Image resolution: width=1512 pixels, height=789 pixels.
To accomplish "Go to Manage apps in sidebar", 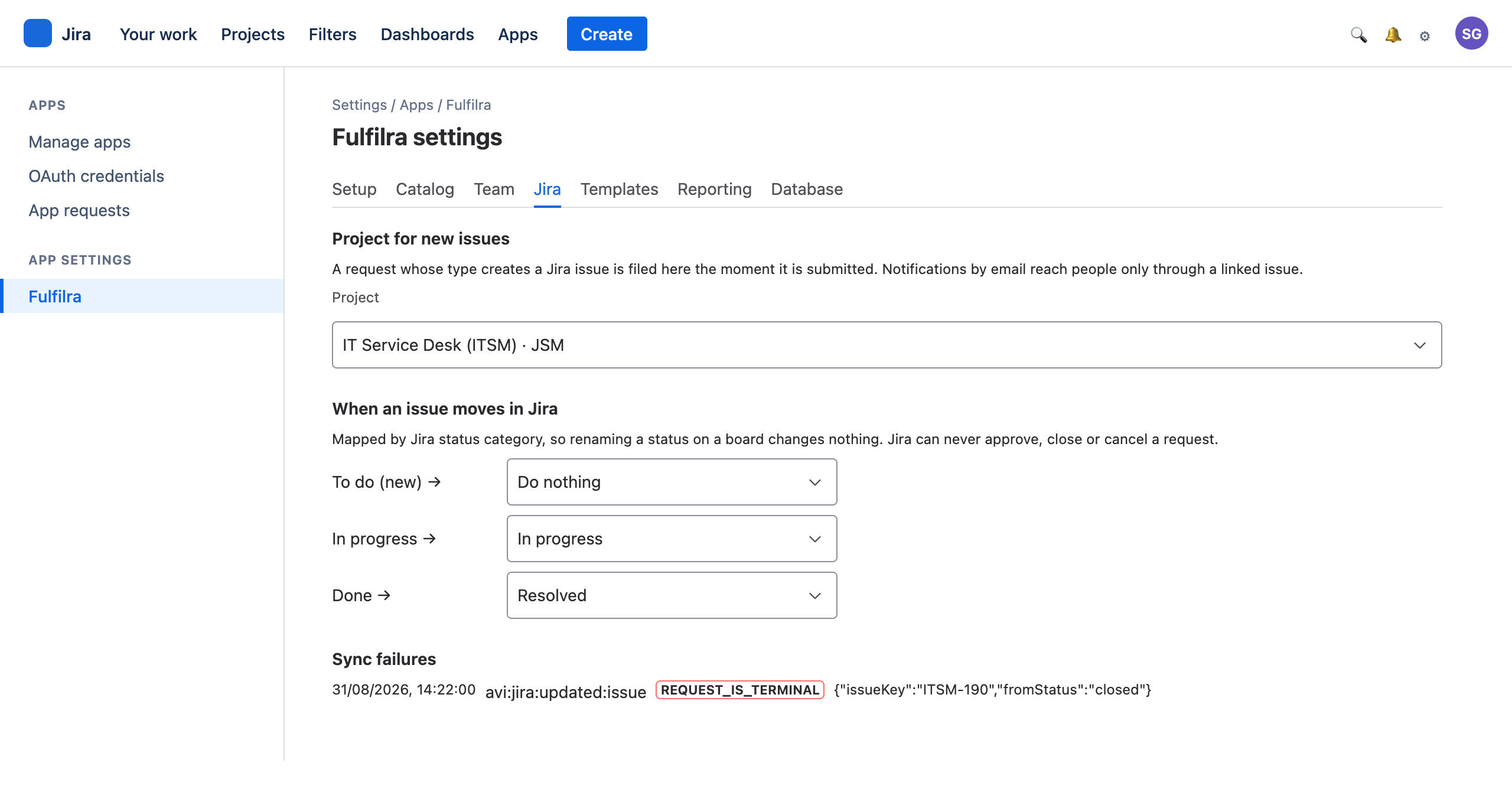I will point(80,142).
